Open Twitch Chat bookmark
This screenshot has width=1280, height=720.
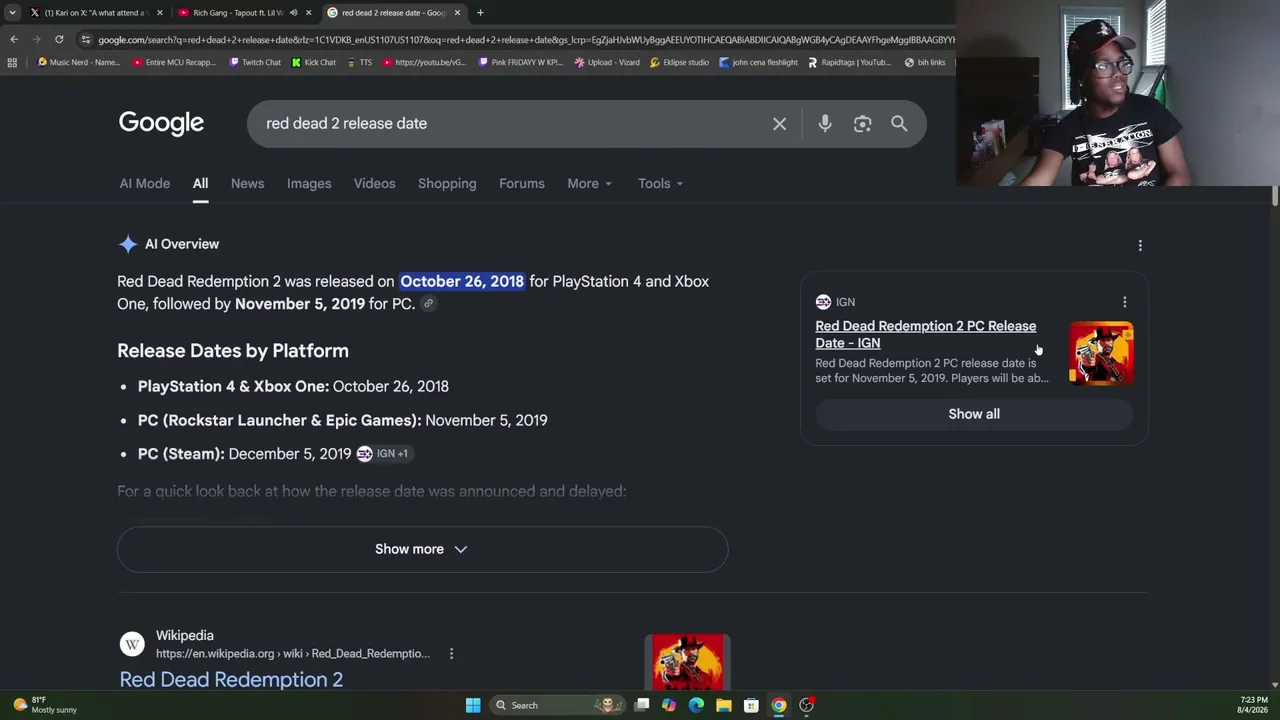255,62
